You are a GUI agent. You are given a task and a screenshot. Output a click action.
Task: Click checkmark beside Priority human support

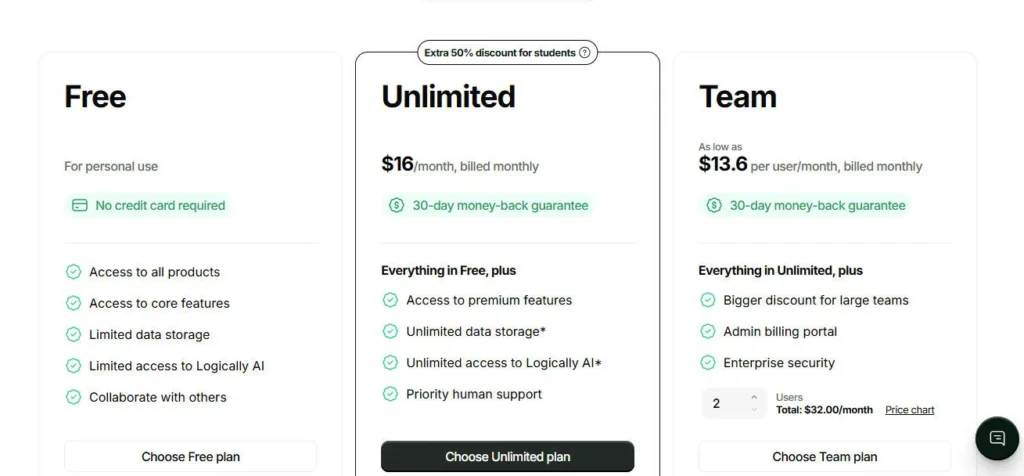point(390,394)
